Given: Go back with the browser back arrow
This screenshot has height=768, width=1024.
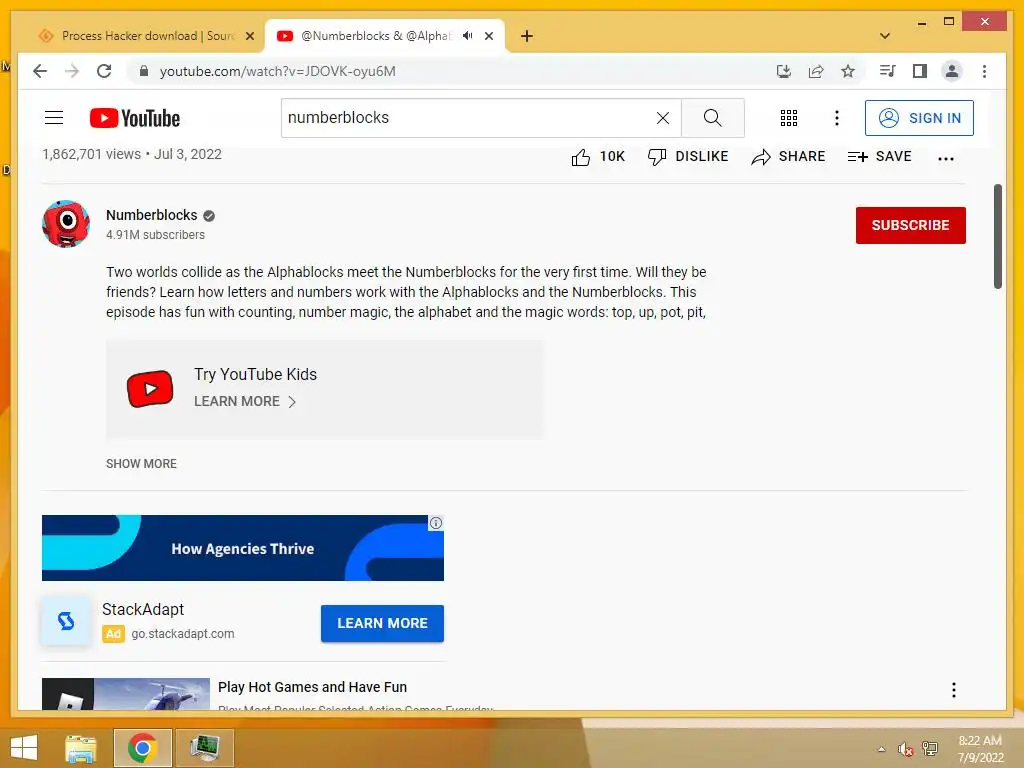Looking at the screenshot, I should 40,71.
